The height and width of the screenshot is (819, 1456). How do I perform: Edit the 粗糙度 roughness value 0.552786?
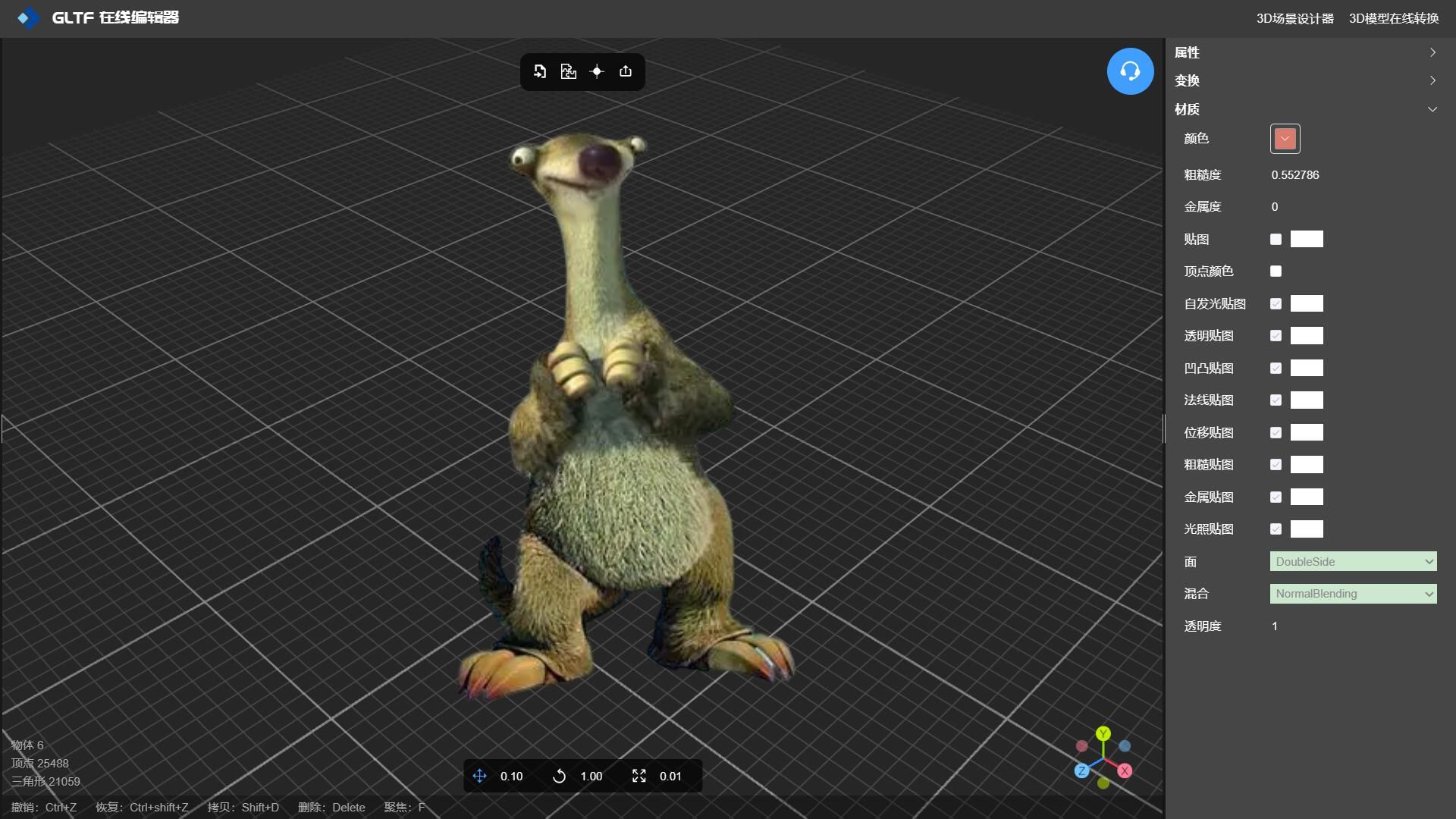tap(1295, 174)
